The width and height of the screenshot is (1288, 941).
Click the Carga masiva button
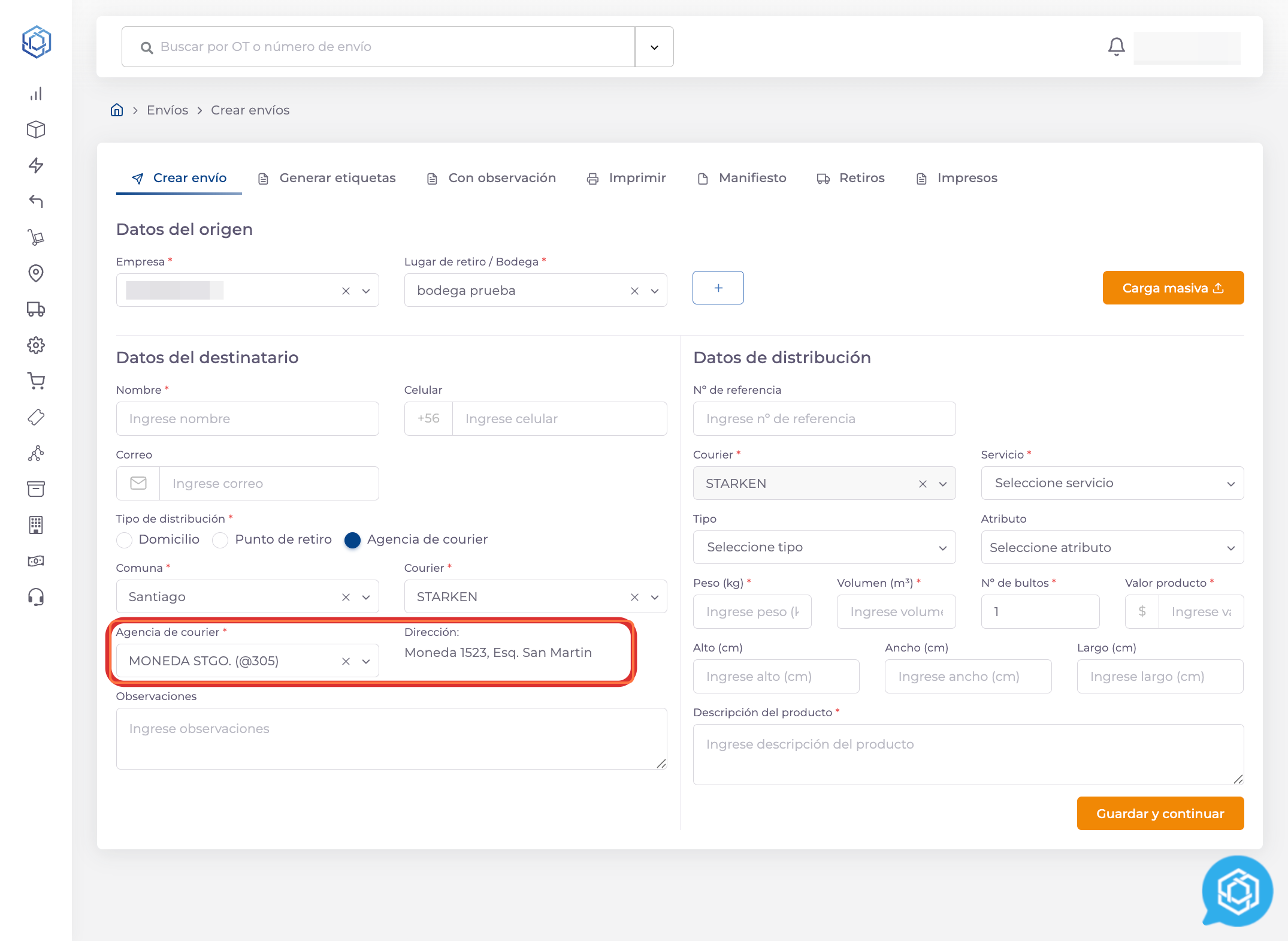tap(1172, 288)
